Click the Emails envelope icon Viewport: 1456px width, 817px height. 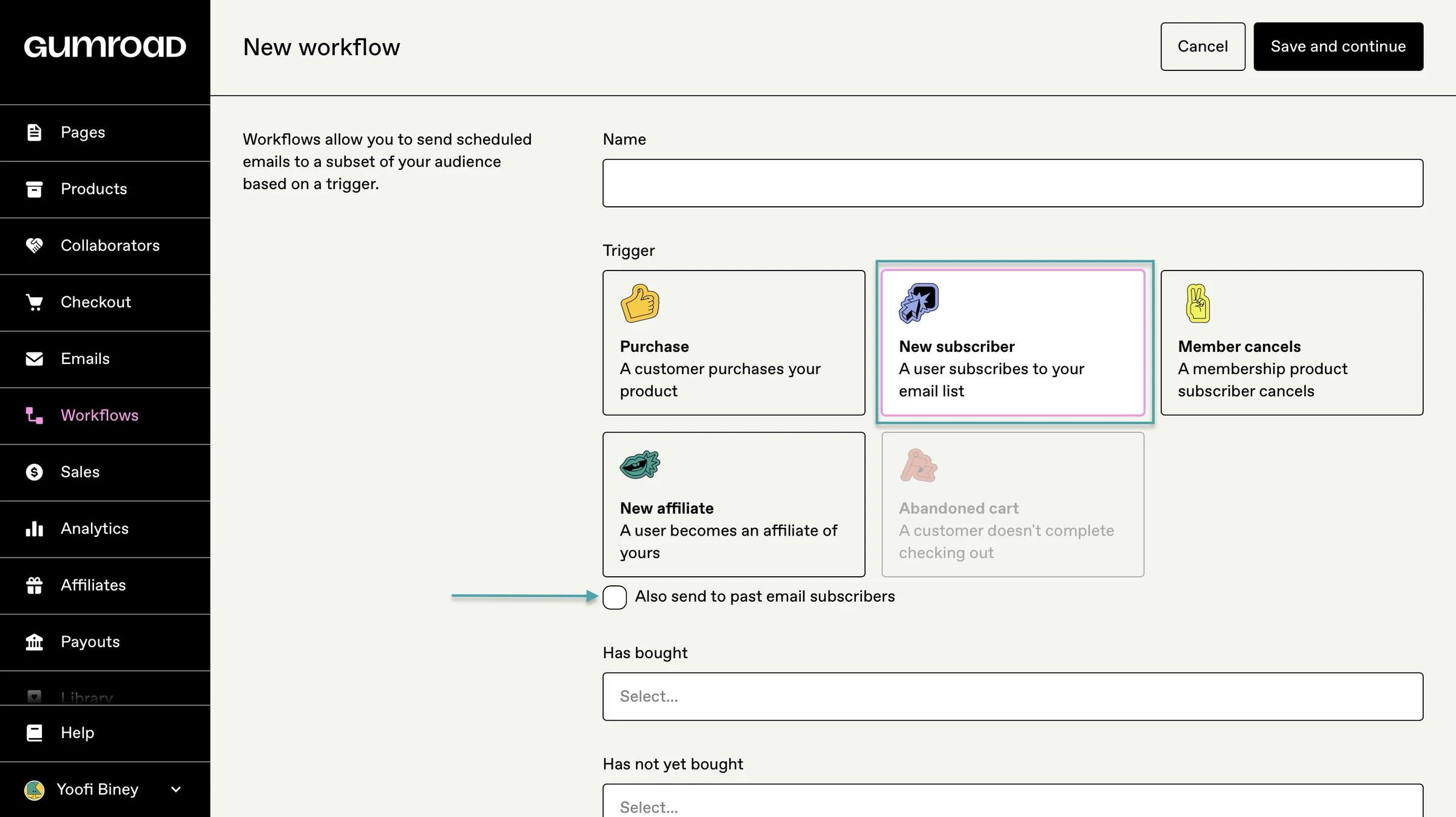click(35, 359)
